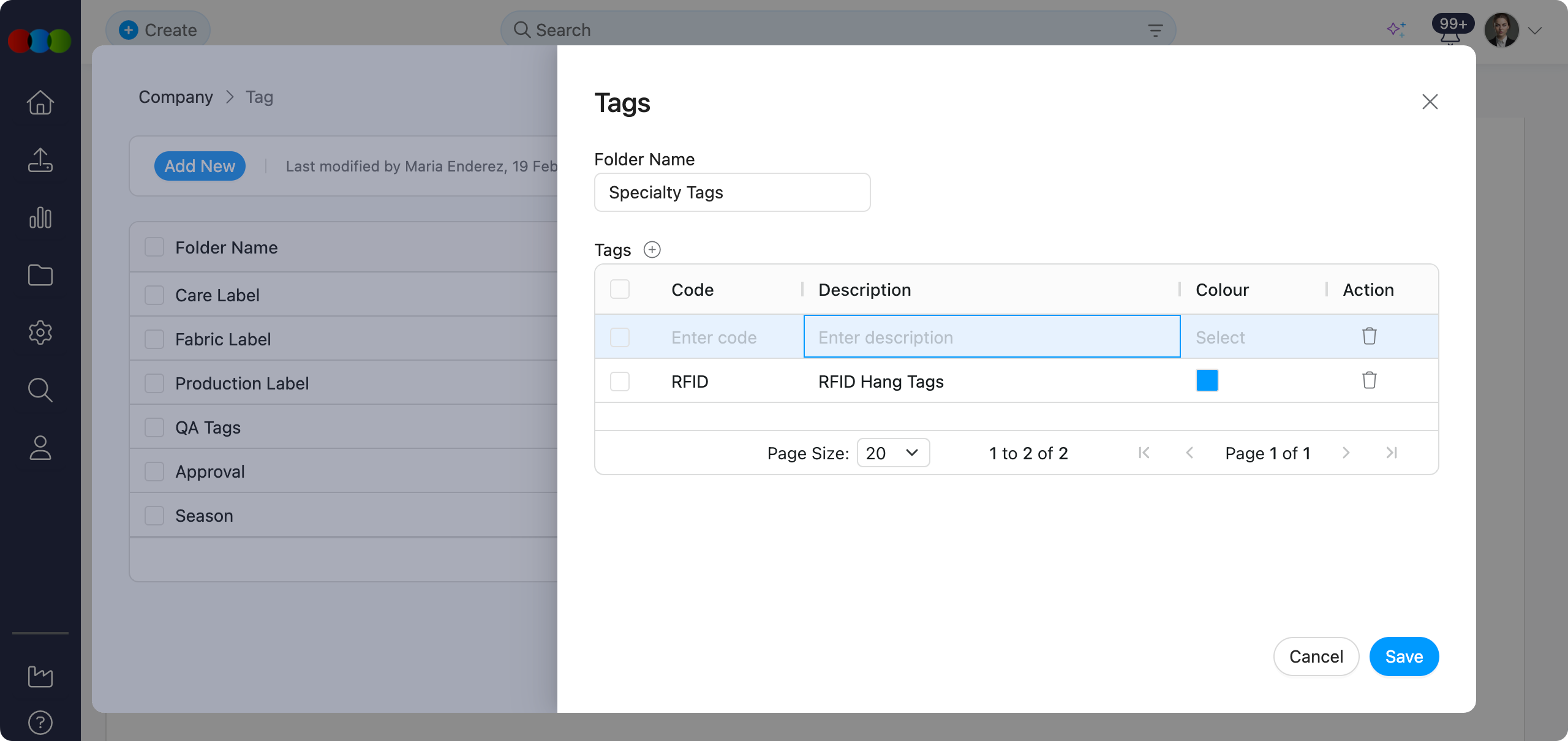
Task: Click the Cancel button
Action: click(x=1316, y=656)
